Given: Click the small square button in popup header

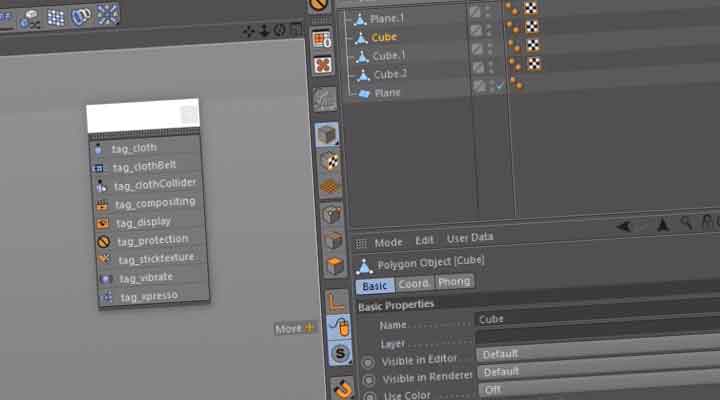Looking at the screenshot, I should 188,114.
